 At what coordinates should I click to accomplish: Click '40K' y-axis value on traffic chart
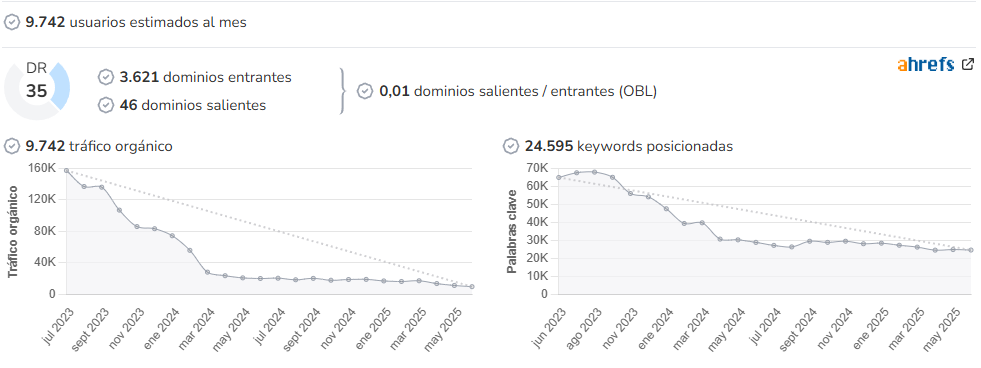(44, 262)
